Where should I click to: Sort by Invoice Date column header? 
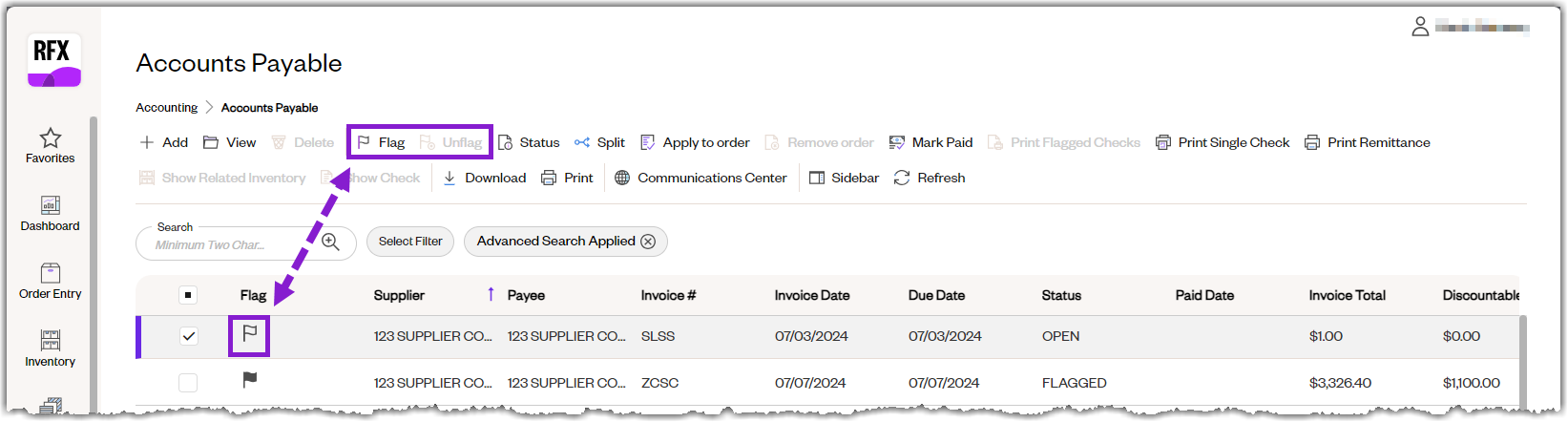pos(812,296)
